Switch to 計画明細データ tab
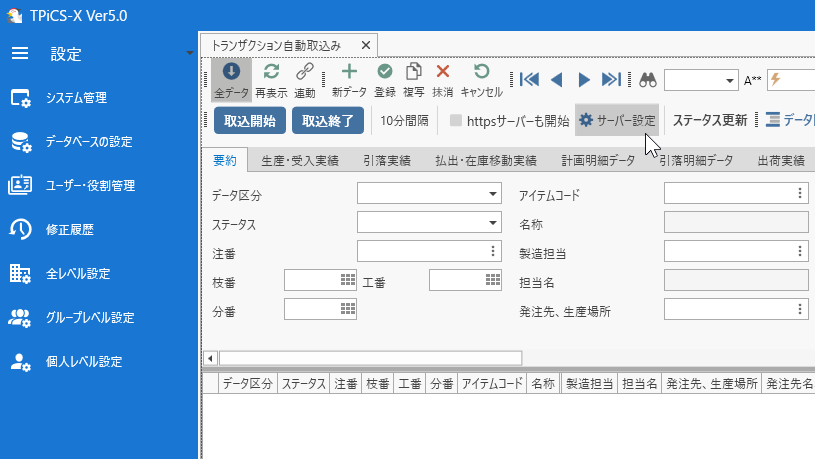The height and width of the screenshot is (459, 815). coord(598,161)
